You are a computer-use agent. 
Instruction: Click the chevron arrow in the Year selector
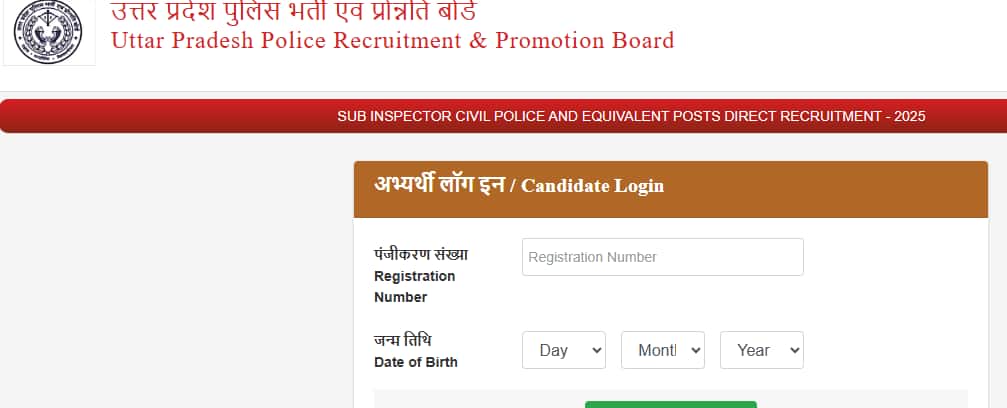tap(795, 350)
